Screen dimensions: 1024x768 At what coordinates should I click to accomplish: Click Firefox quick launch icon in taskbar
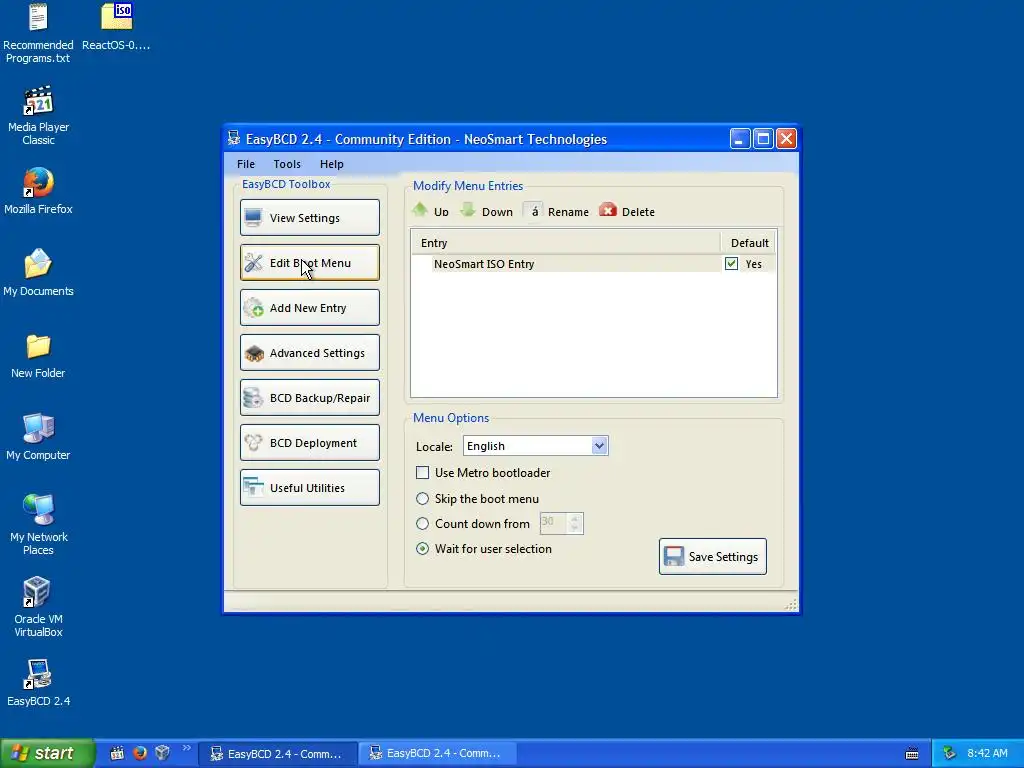click(140, 753)
